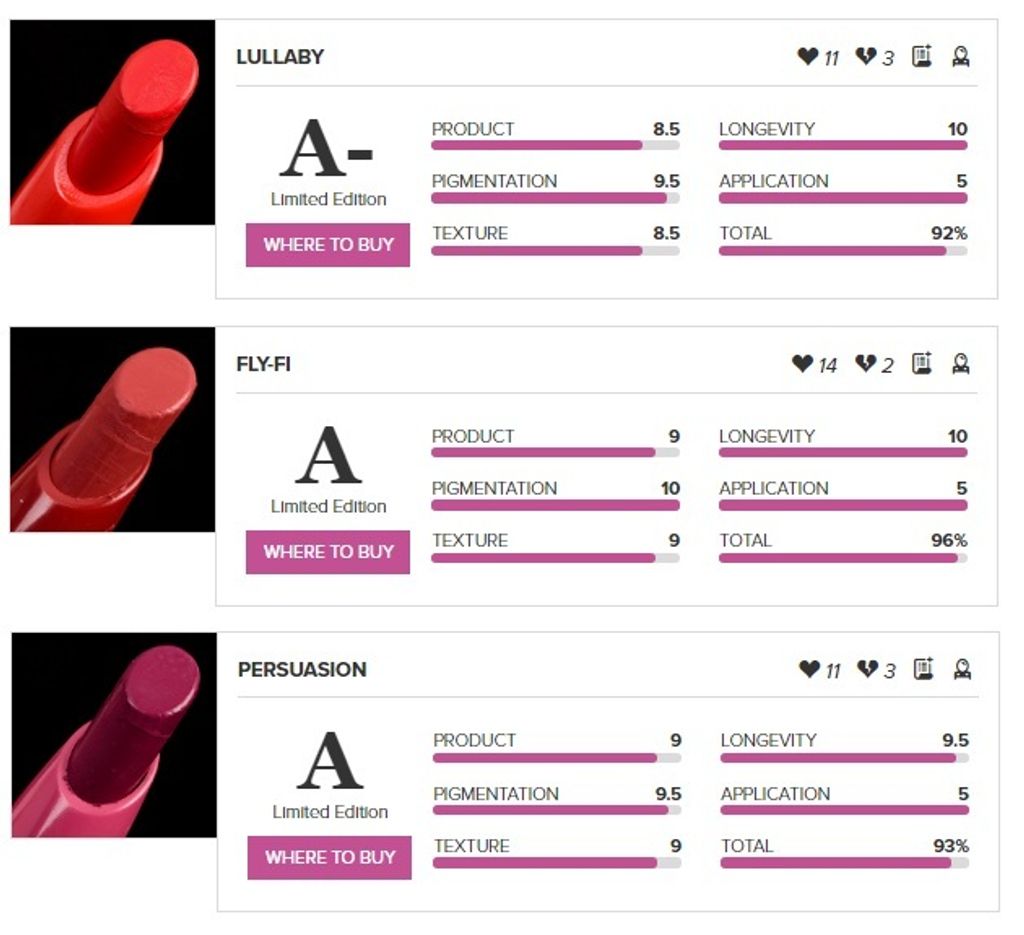Click the Fly-Fi Total 96% rating bar
This screenshot has height=935, width=1024.
click(x=843, y=558)
